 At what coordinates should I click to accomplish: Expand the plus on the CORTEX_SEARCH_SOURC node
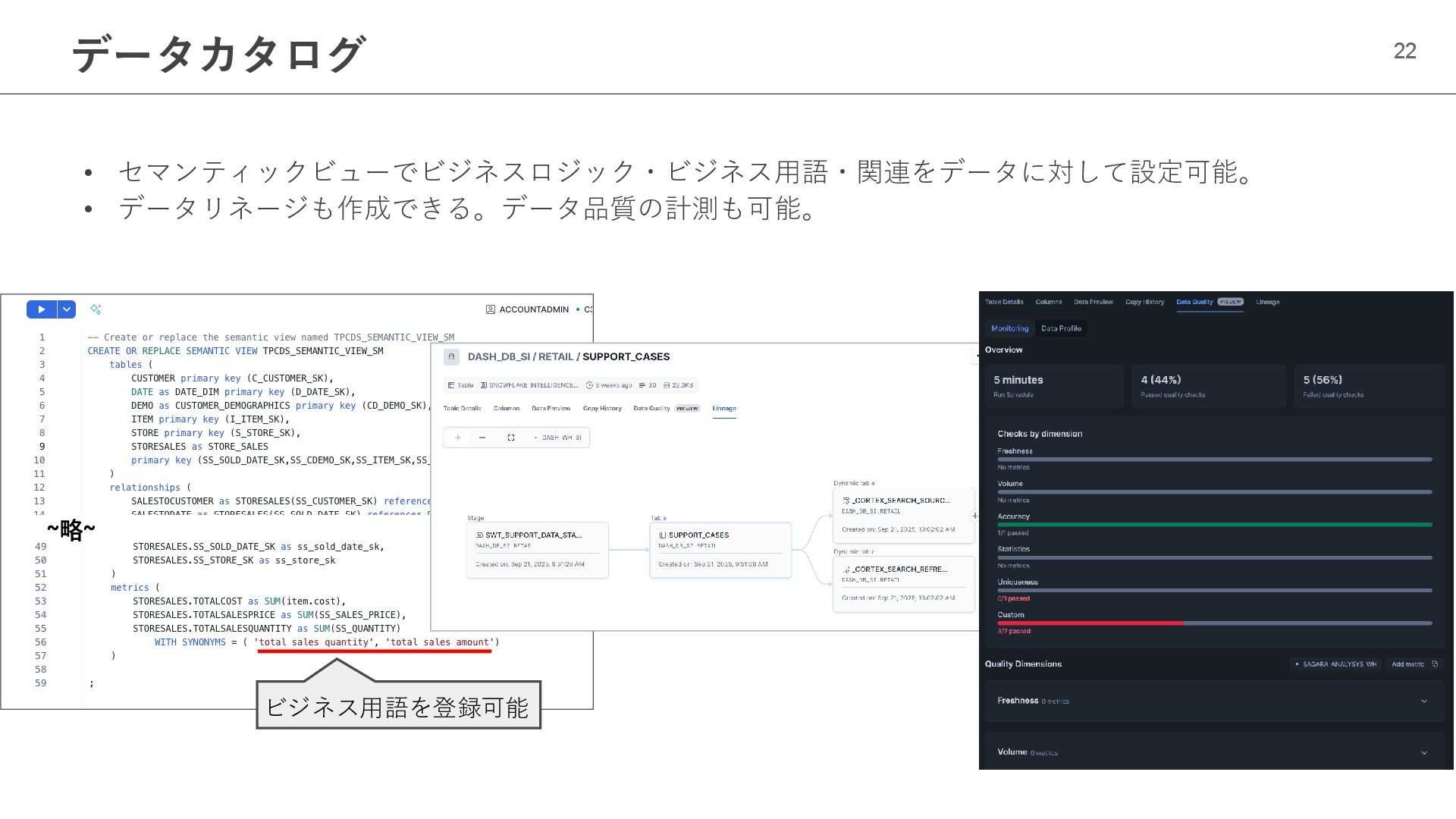[974, 516]
